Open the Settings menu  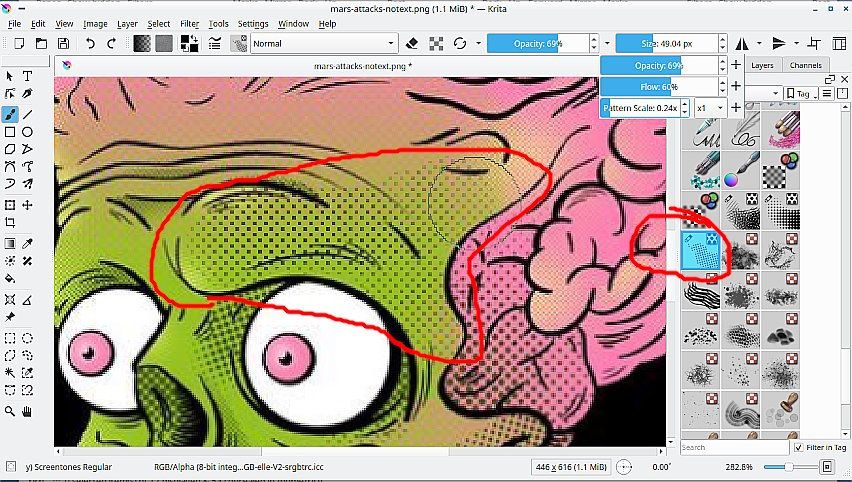point(253,24)
